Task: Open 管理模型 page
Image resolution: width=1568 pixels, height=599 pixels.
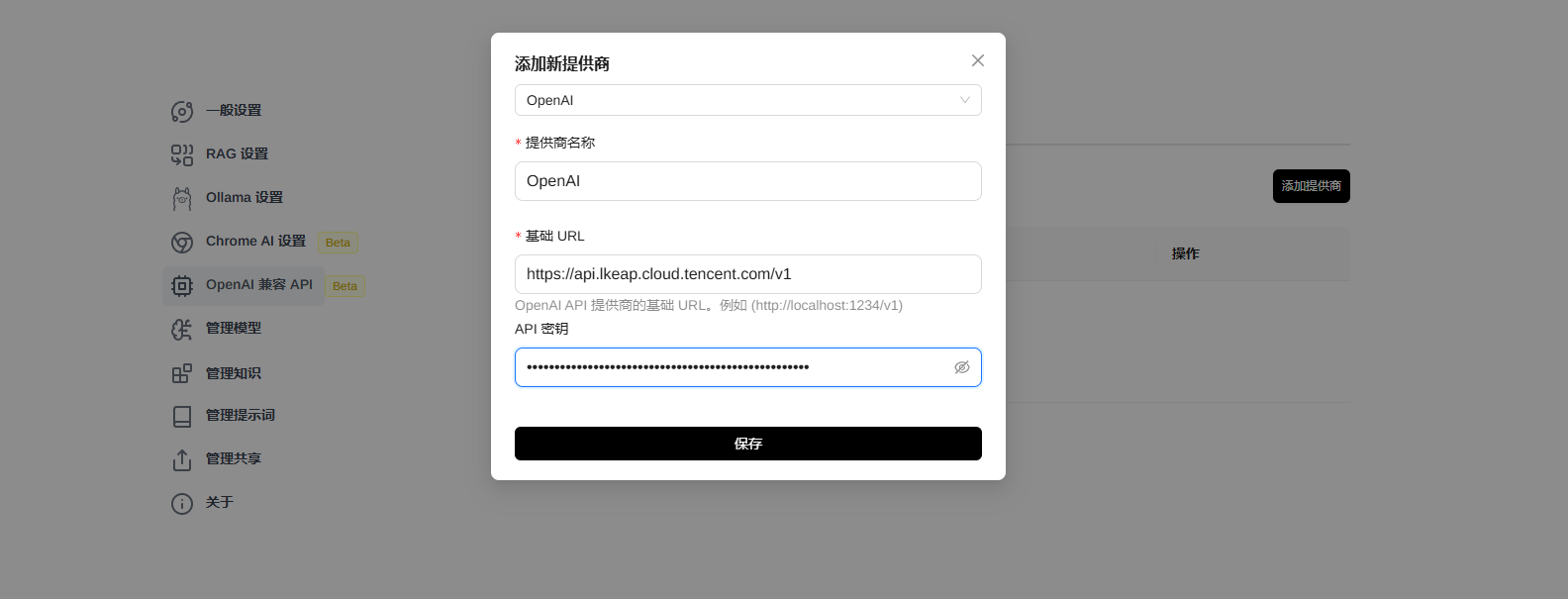Action: 234,328
